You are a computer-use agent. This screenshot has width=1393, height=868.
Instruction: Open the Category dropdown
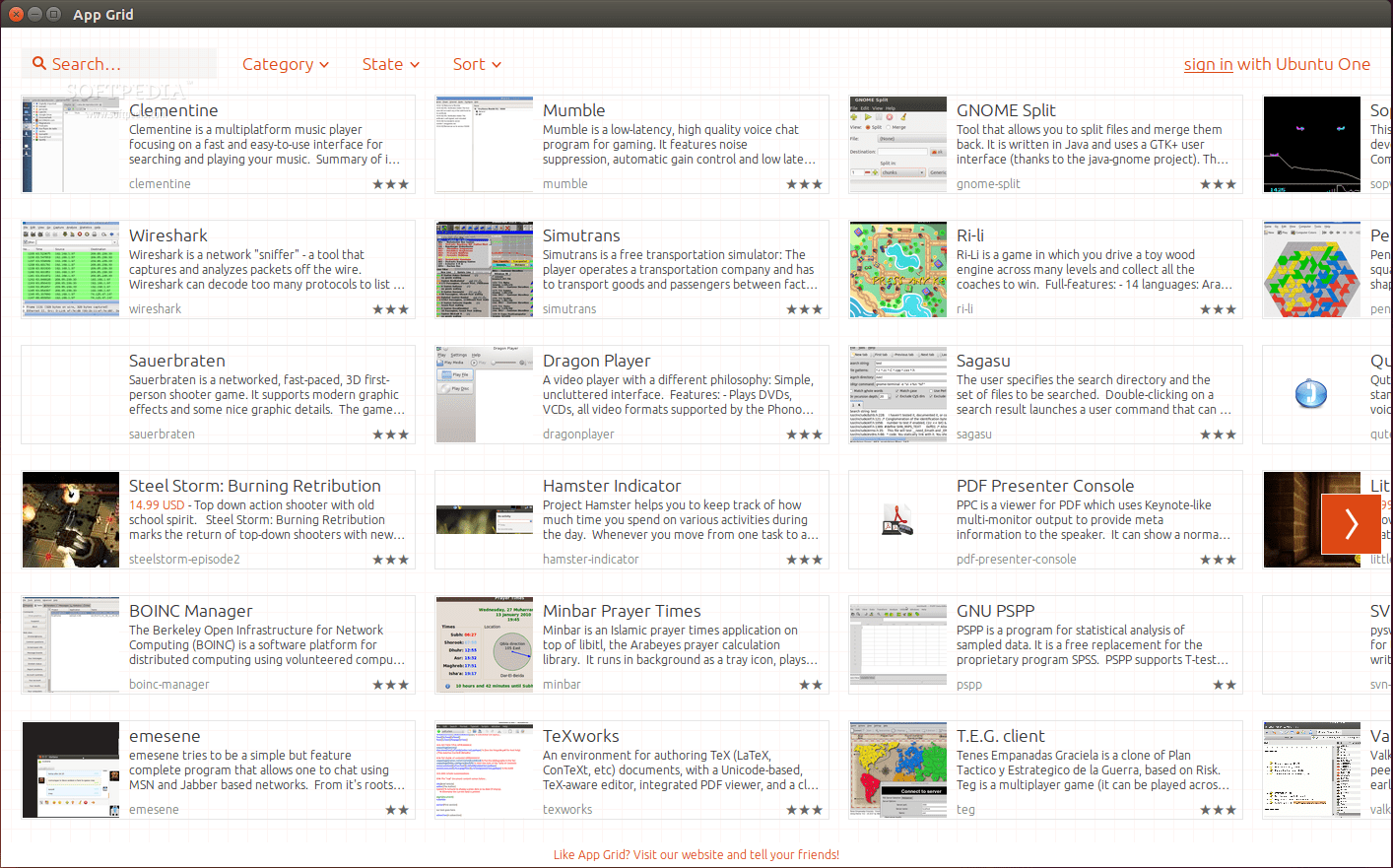coord(286,64)
